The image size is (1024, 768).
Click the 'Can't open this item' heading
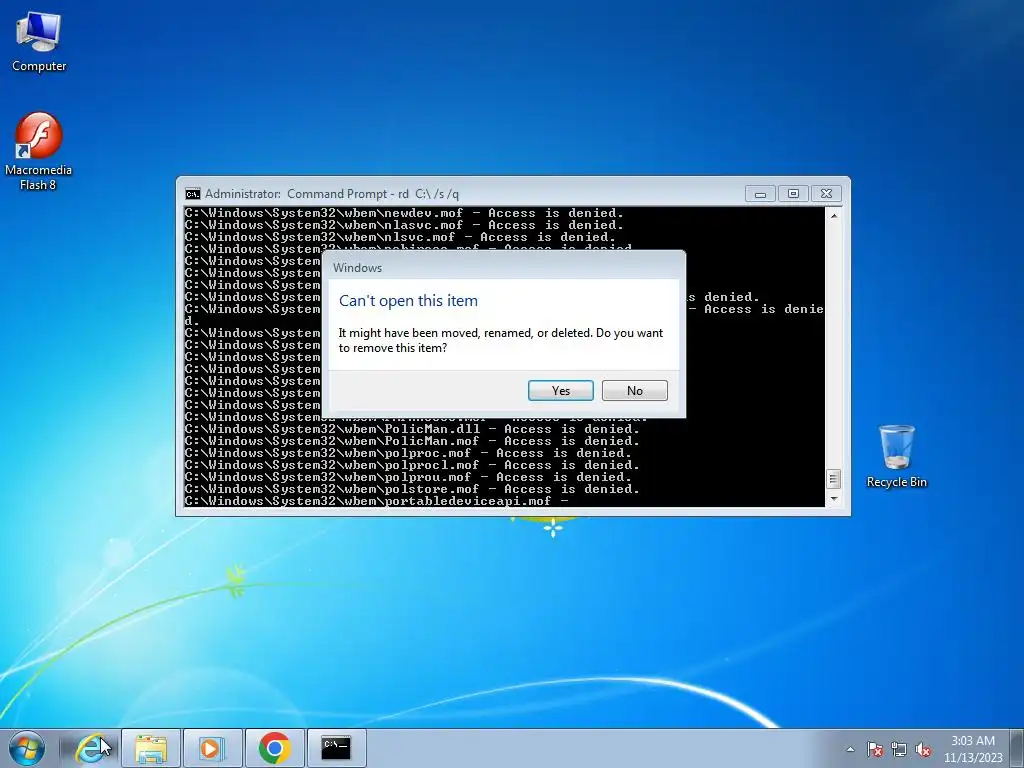coord(408,301)
